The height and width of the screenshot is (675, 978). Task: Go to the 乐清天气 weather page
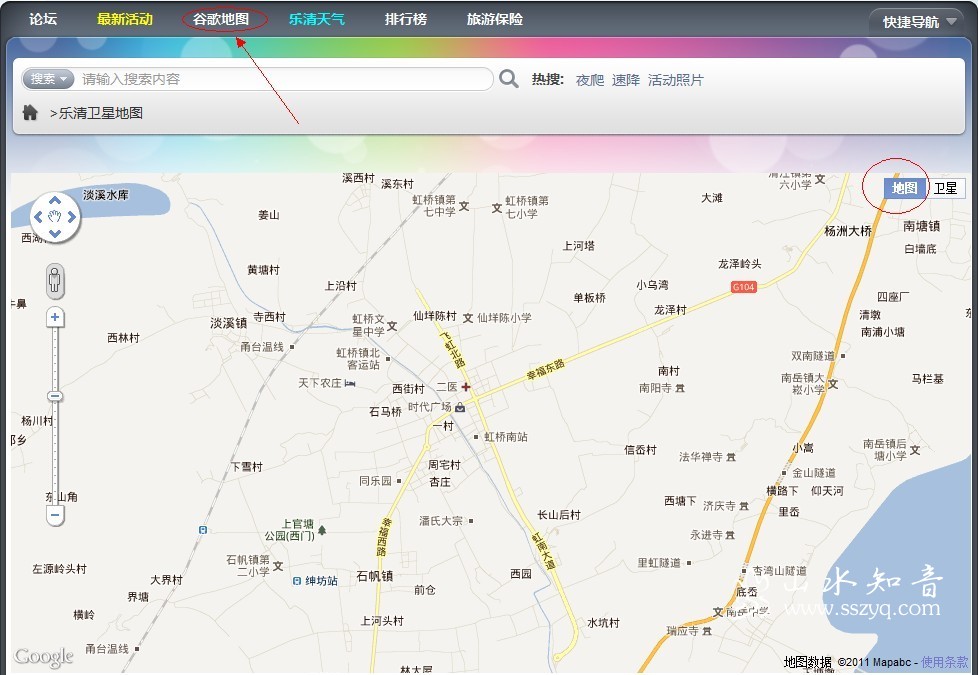(x=316, y=19)
